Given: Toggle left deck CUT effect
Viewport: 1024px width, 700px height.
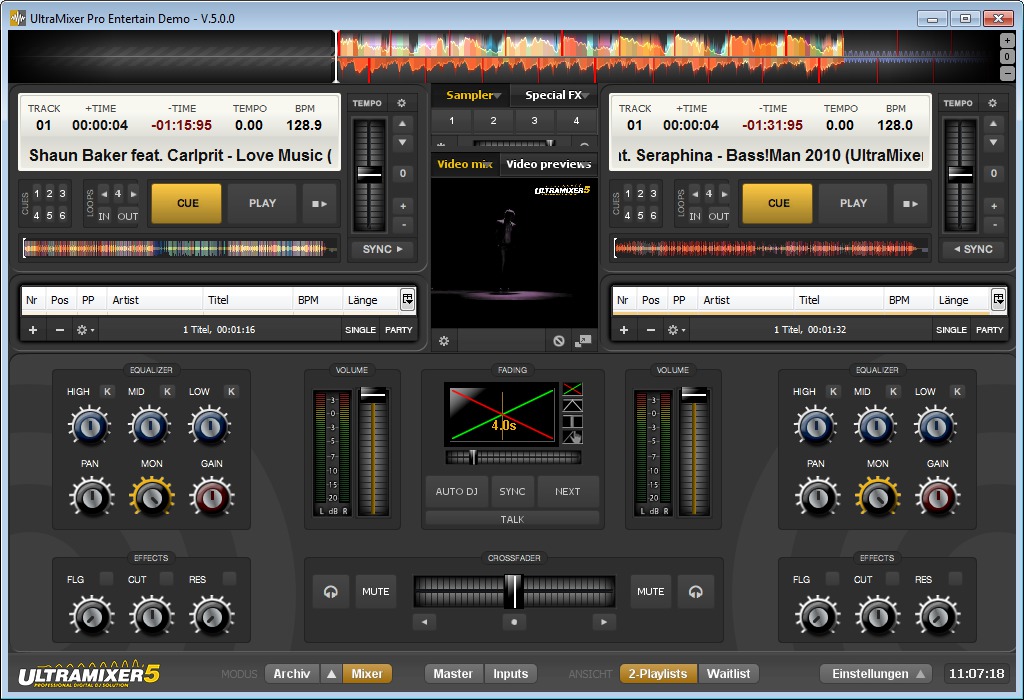Looking at the screenshot, I should point(167,579).
